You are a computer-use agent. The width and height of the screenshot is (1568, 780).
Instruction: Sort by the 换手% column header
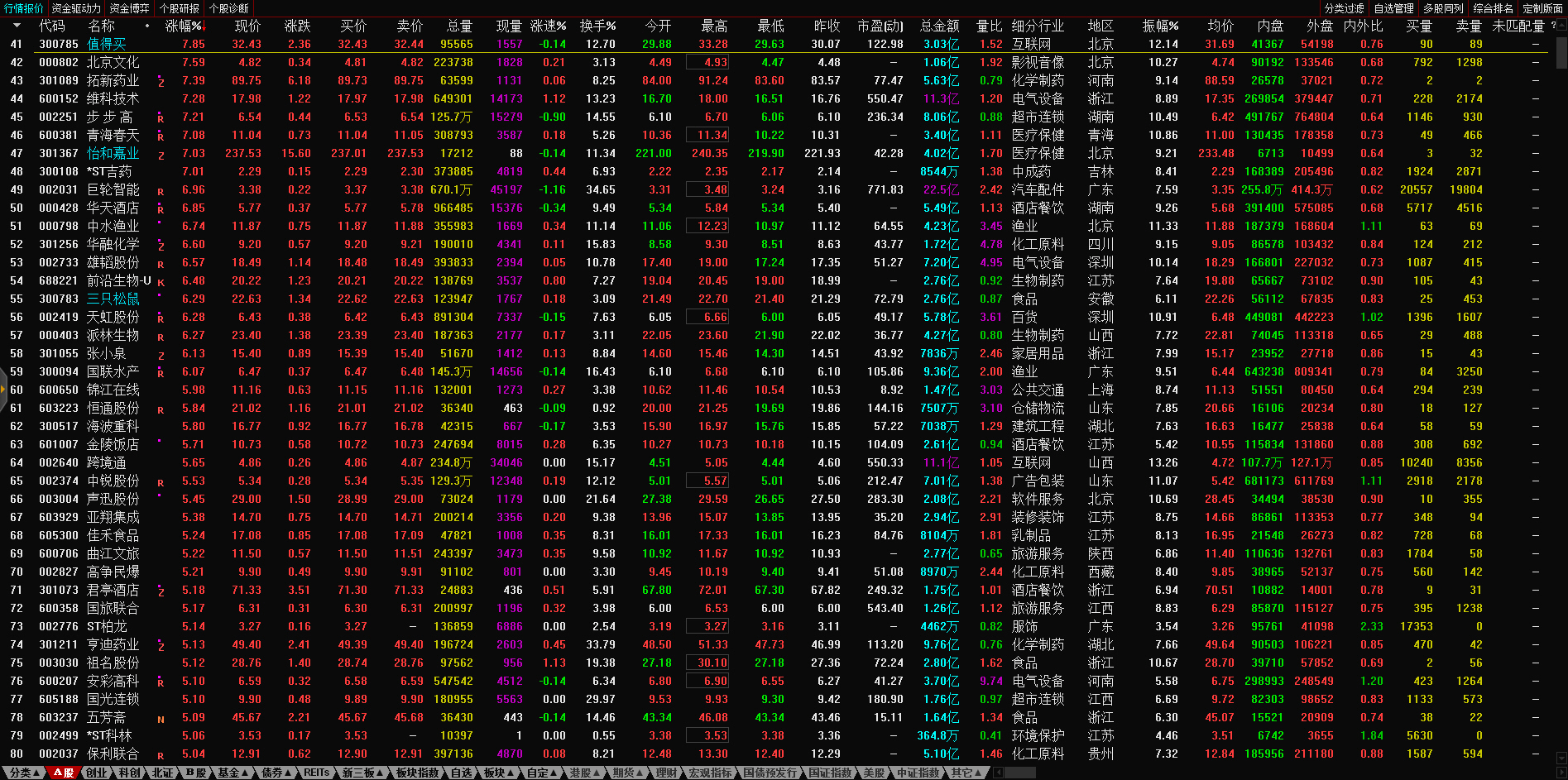pos(597,26)
